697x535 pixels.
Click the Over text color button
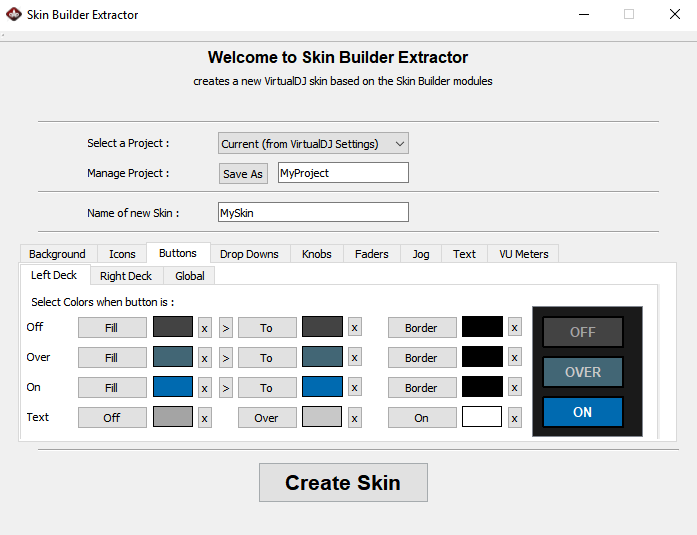(267, 418)
